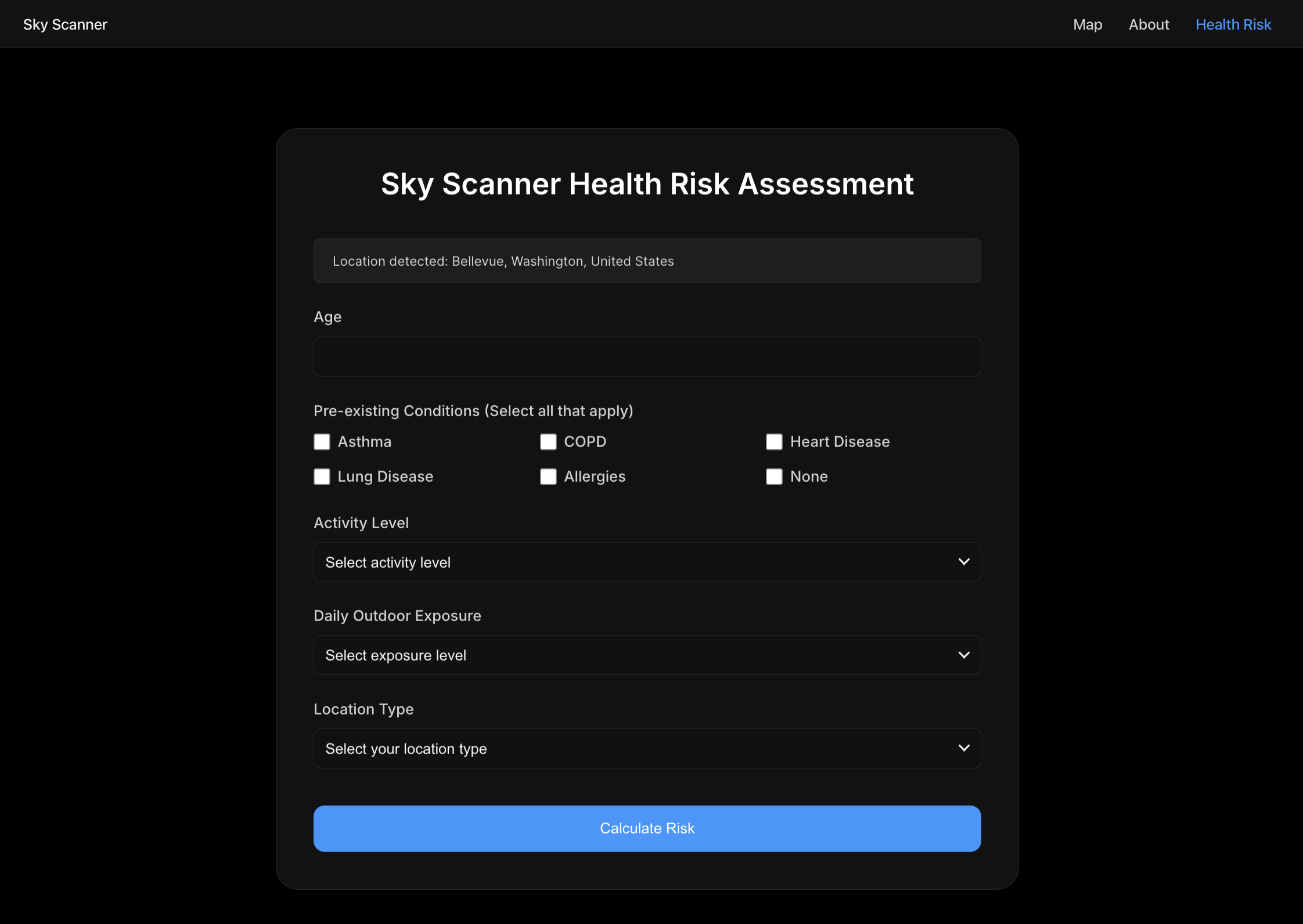Enable the Heart Disease checkbox
This screenshot has height=924, width=1303.
(774, 442)
